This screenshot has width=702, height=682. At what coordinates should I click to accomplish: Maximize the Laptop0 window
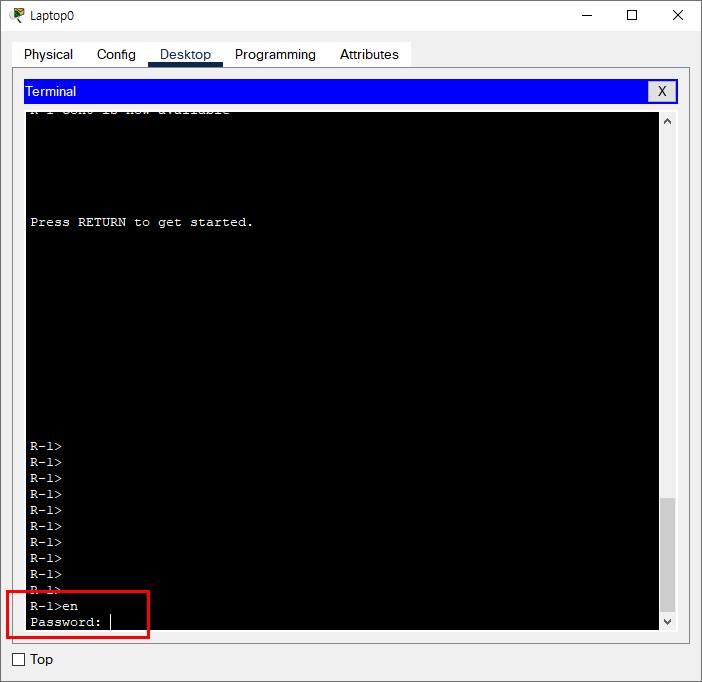632,15
